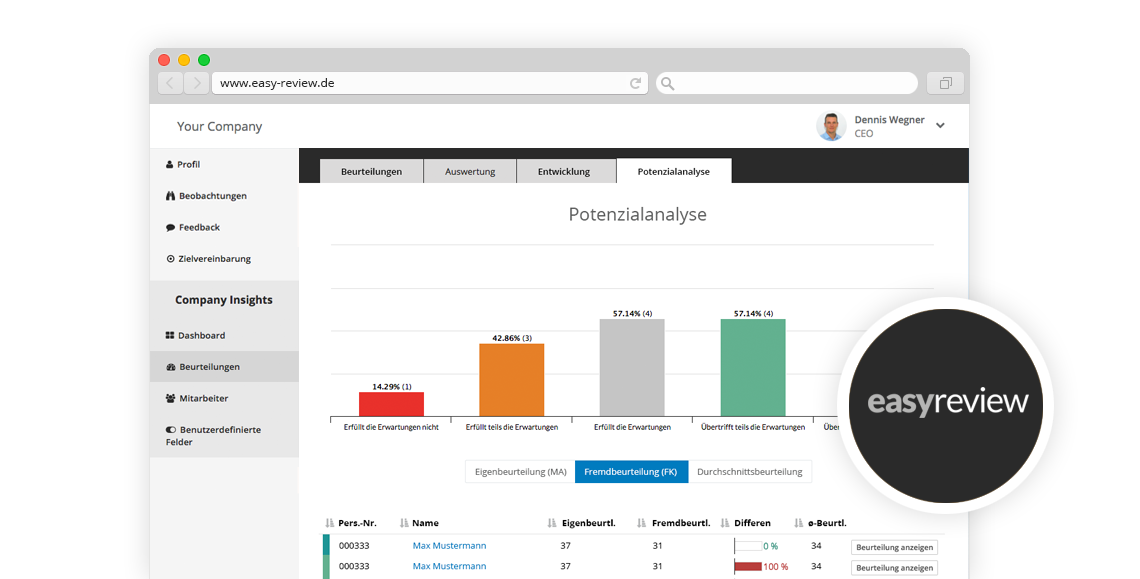Click the green 57.14% chart bar
Screen dimensions: 1140x579
point(752,367)
